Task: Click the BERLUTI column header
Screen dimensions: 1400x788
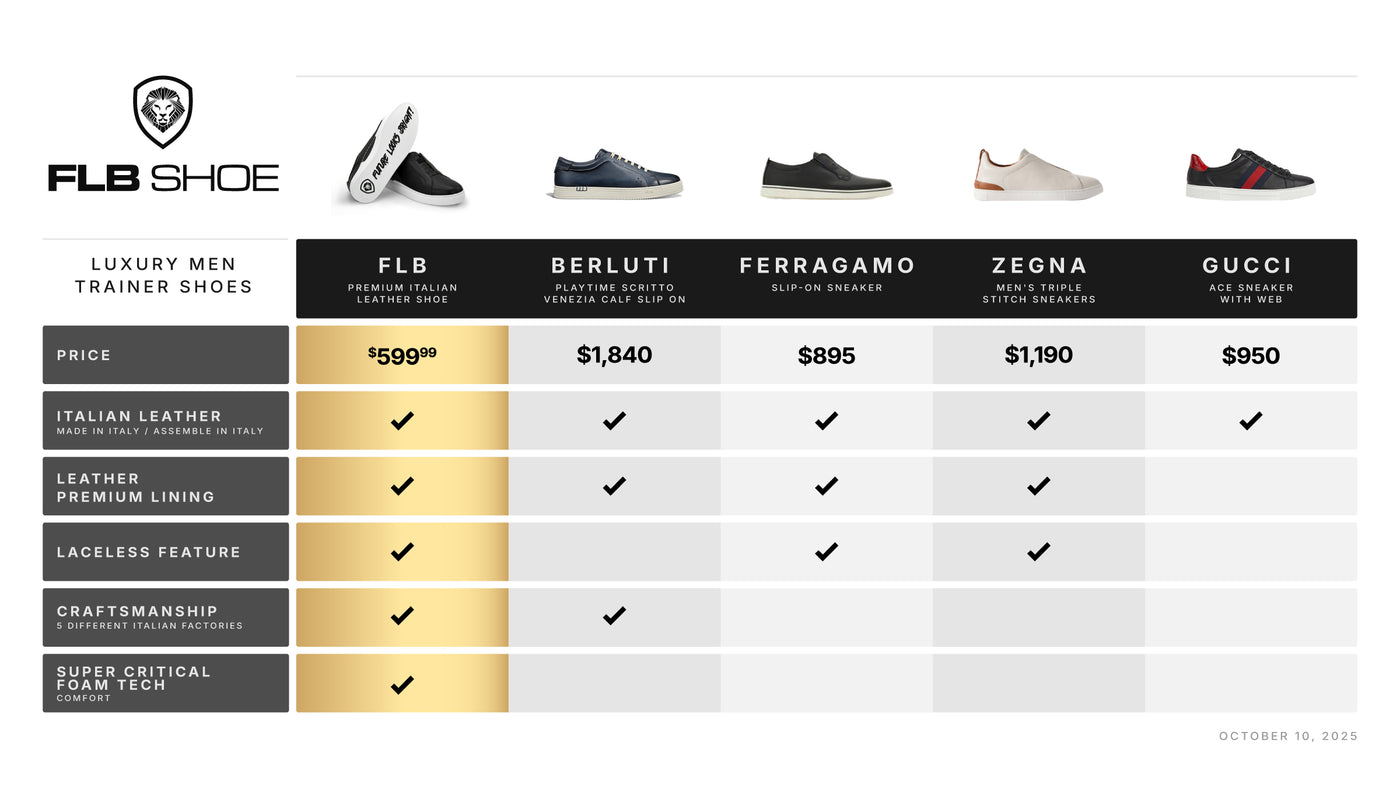Action: (611, 266)
